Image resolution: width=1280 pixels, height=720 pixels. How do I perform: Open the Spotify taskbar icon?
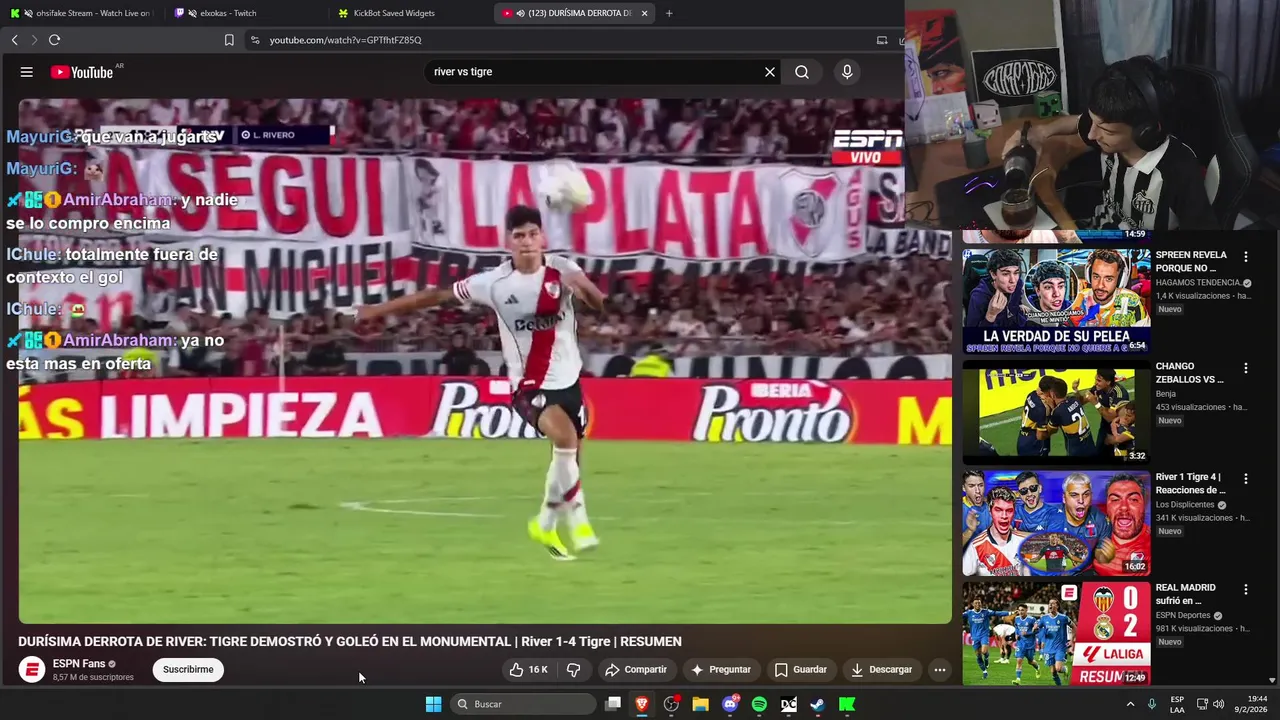(759, 704)
